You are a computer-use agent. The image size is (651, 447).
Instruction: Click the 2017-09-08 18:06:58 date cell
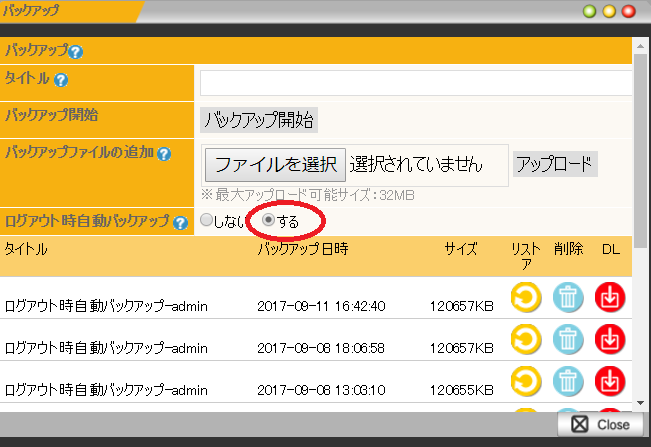pos(321,348)
